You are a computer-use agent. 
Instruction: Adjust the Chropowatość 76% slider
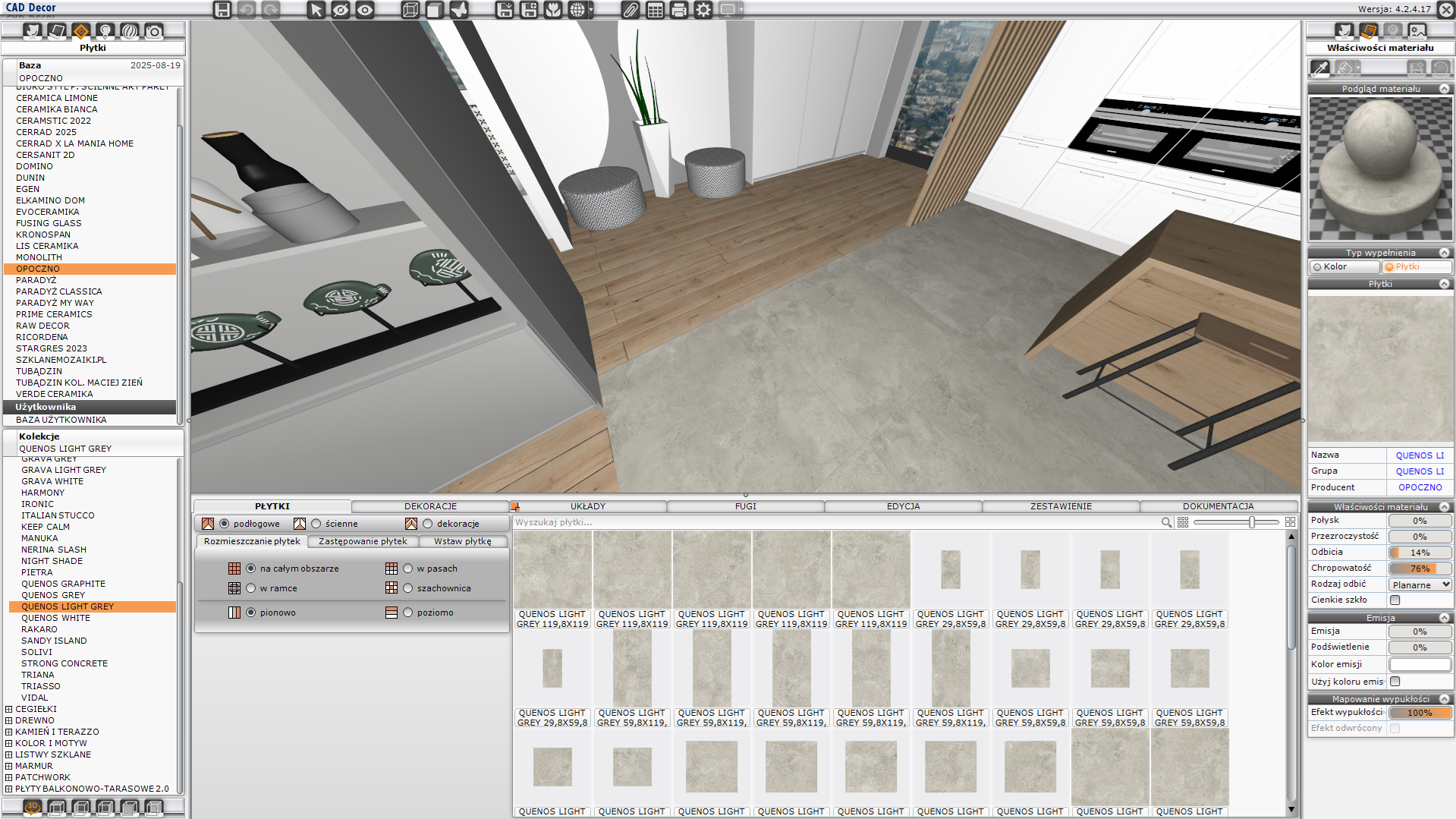1420,569
